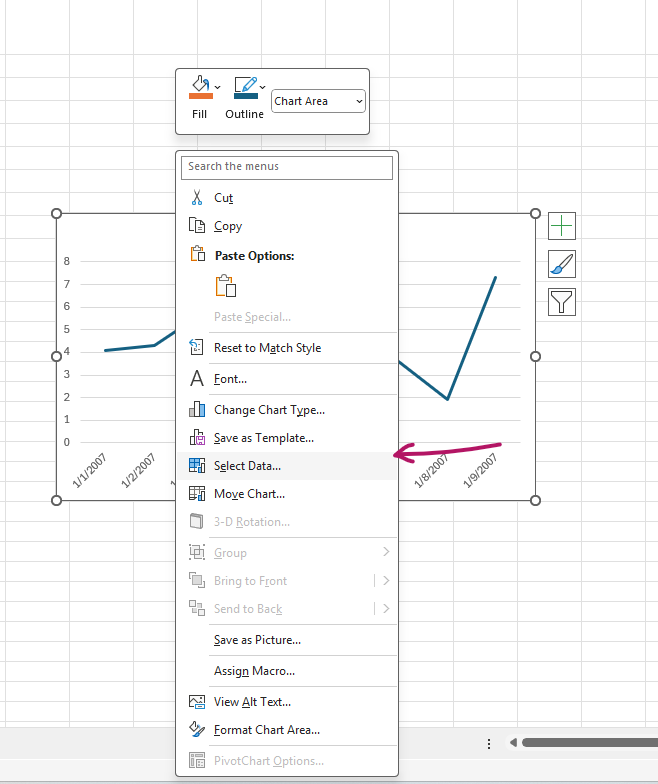The image size is (658, 784).
Task: Click the Outline blue color bar
Action: 246,96
